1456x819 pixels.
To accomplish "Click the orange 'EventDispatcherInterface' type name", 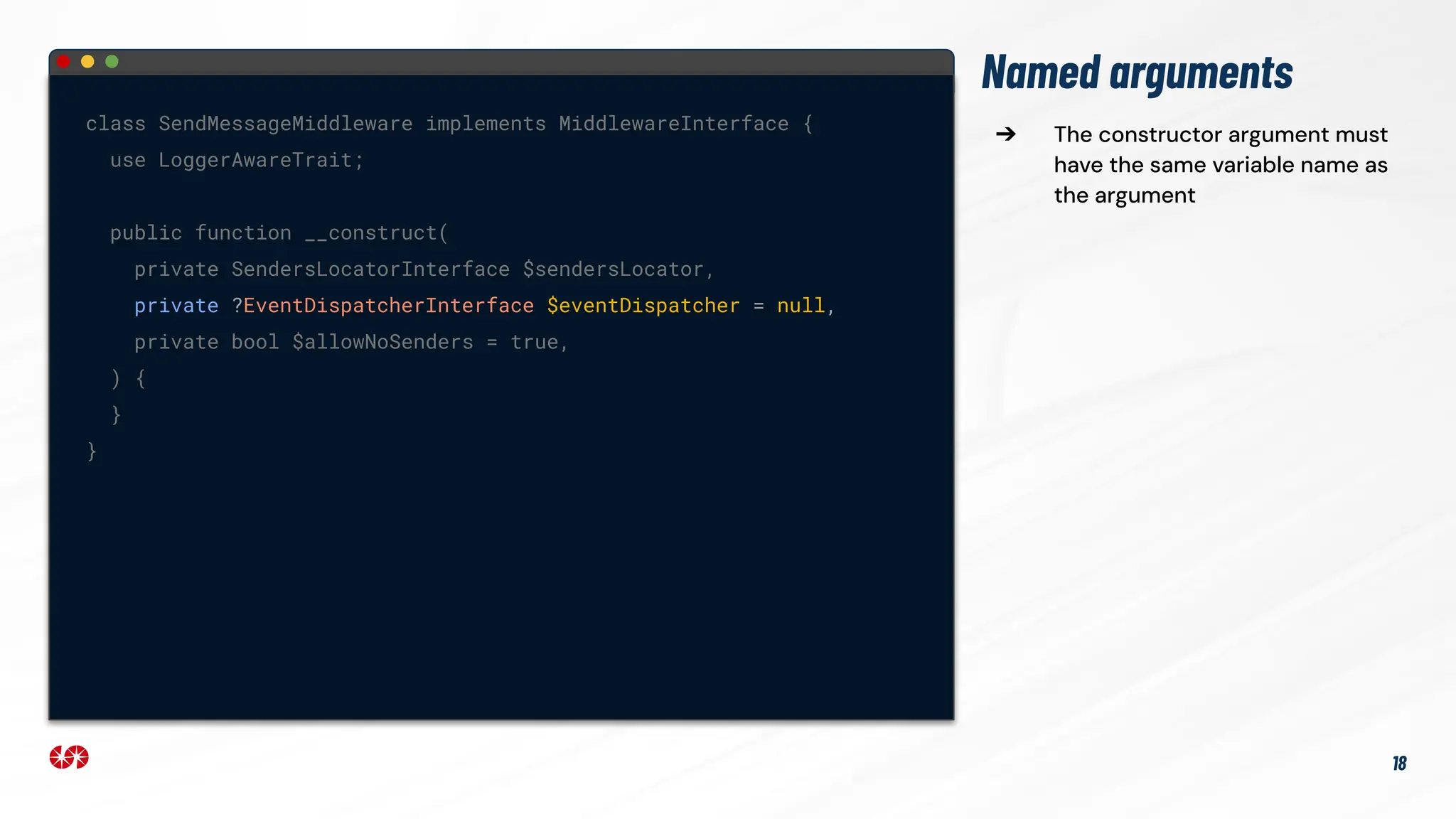I will (388, 306).
